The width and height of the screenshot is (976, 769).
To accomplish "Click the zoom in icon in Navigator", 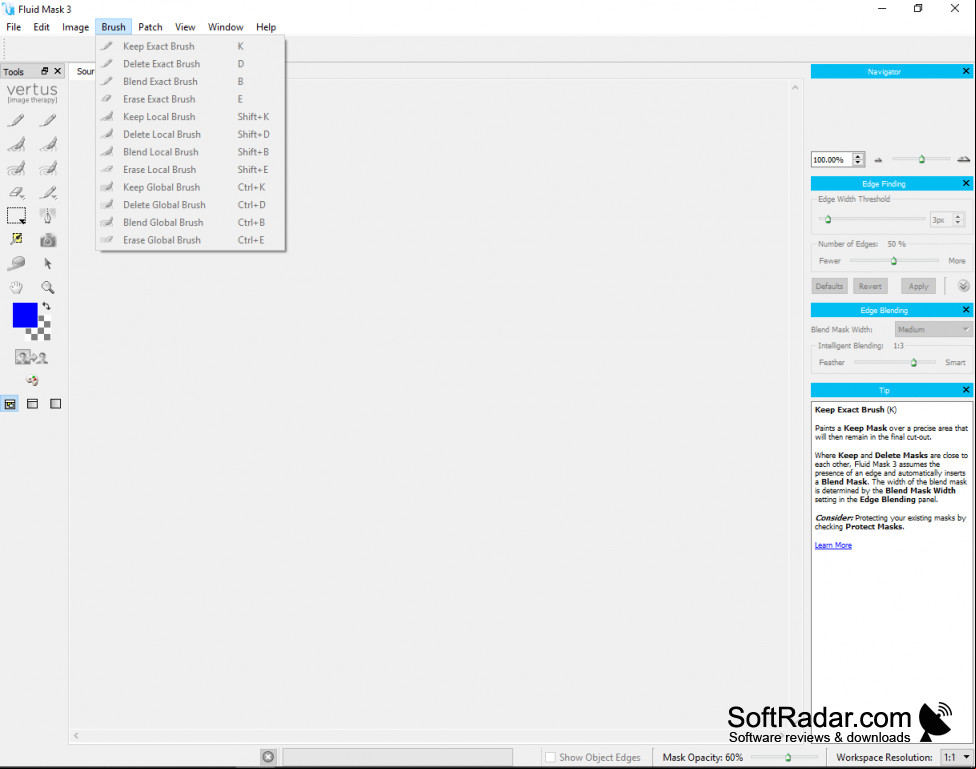I will [963, 159].
